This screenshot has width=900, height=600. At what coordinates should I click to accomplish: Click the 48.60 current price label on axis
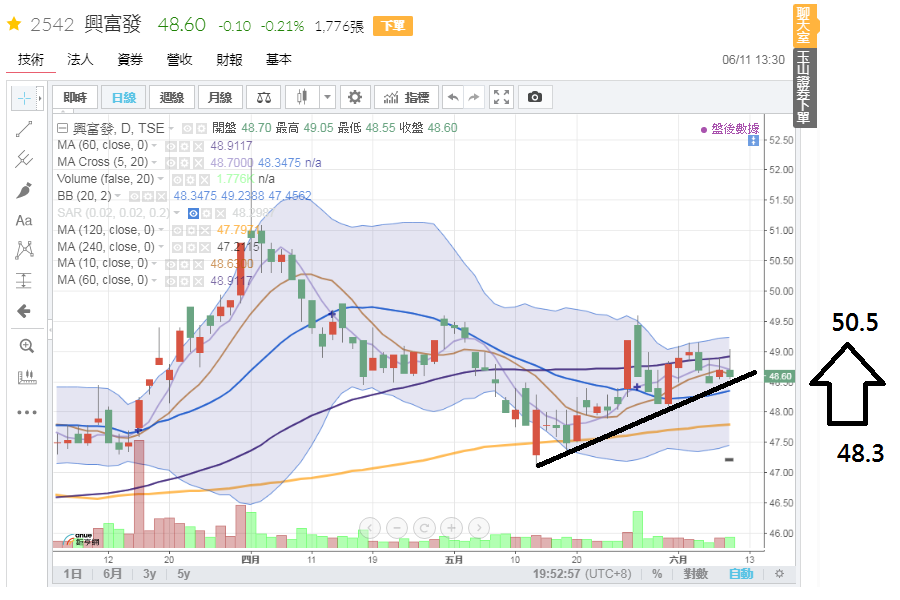780,377
